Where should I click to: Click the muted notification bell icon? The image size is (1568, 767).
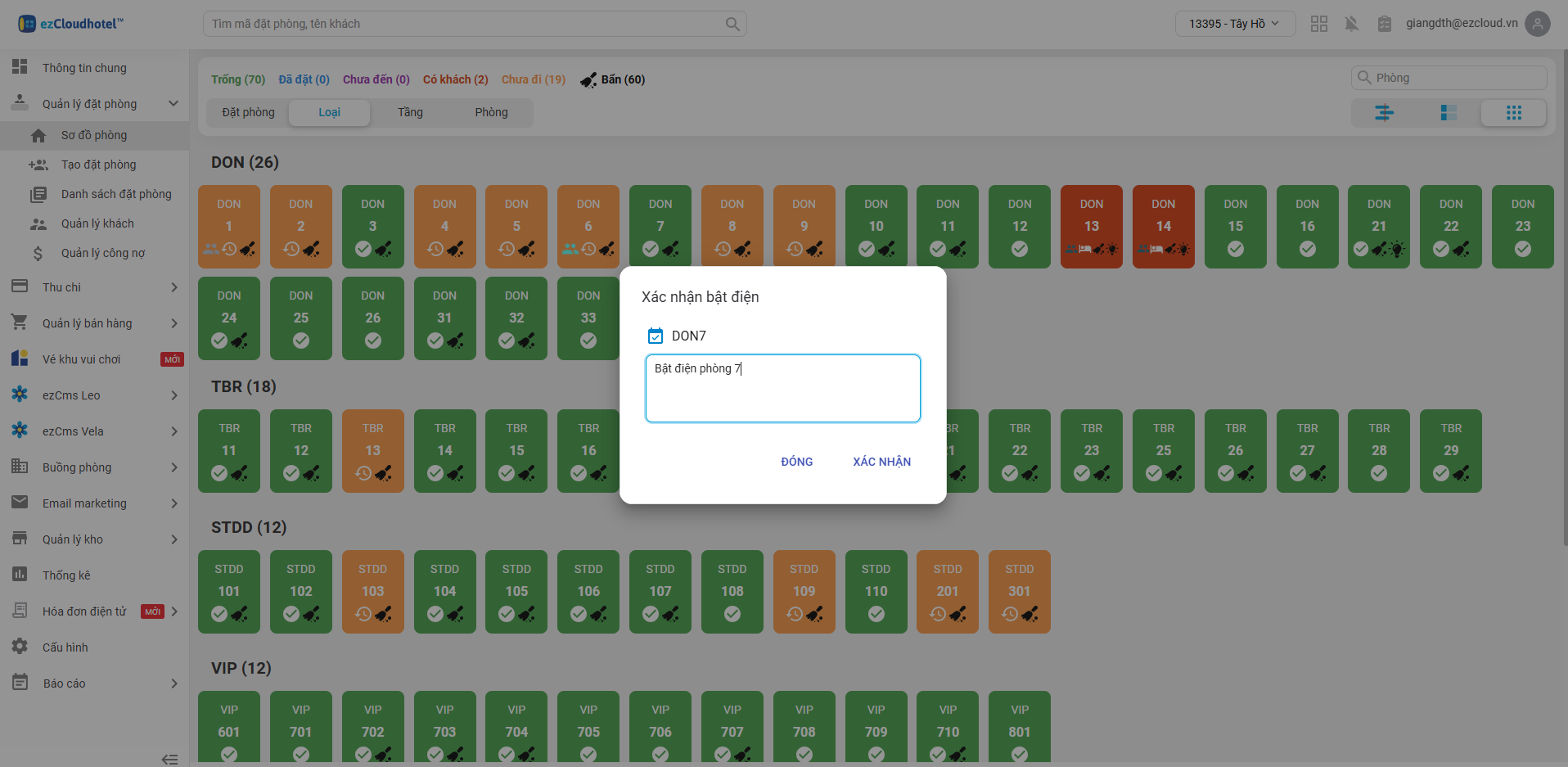click(1351, 24)
